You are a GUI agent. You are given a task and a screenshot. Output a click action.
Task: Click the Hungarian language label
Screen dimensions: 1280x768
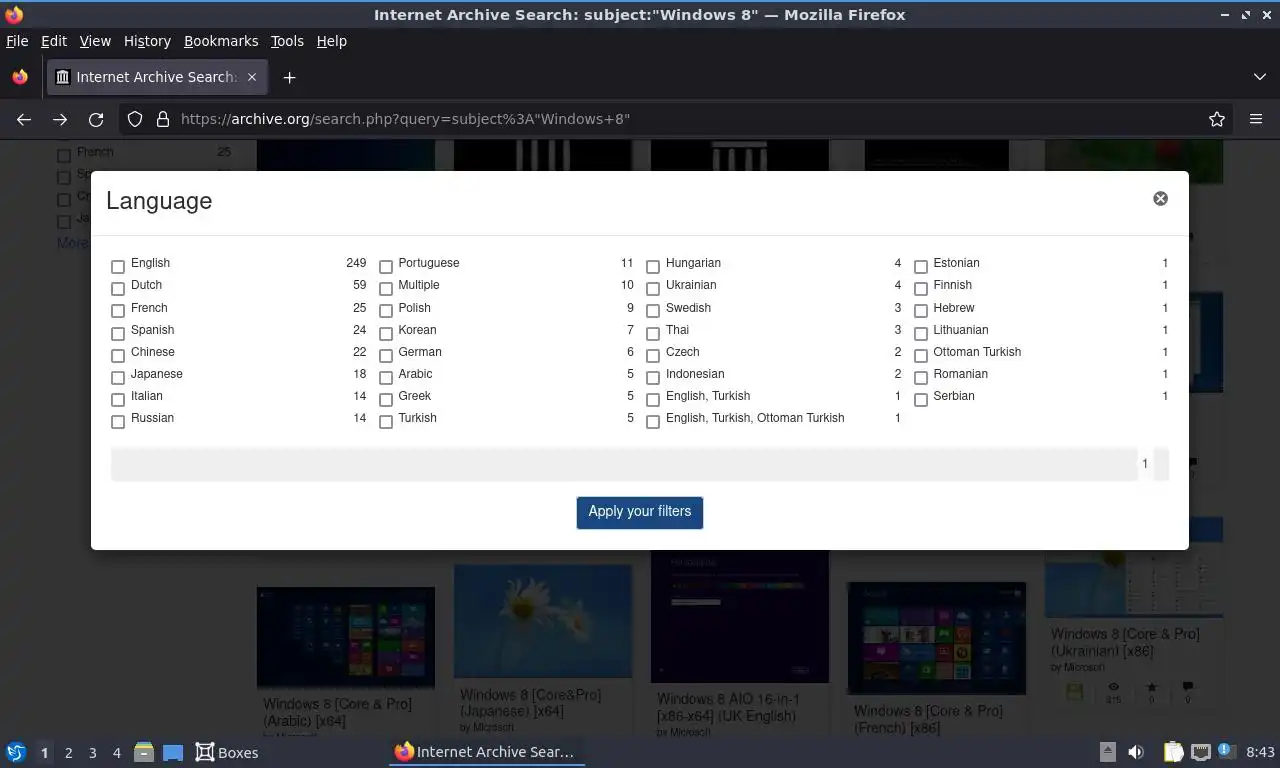693,263
